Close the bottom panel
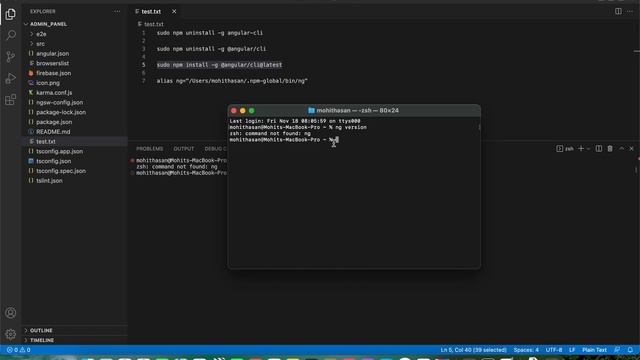Image resolution: width=640 pixels, height=360 pixels. pyautogui.click(x=632, y=149)
